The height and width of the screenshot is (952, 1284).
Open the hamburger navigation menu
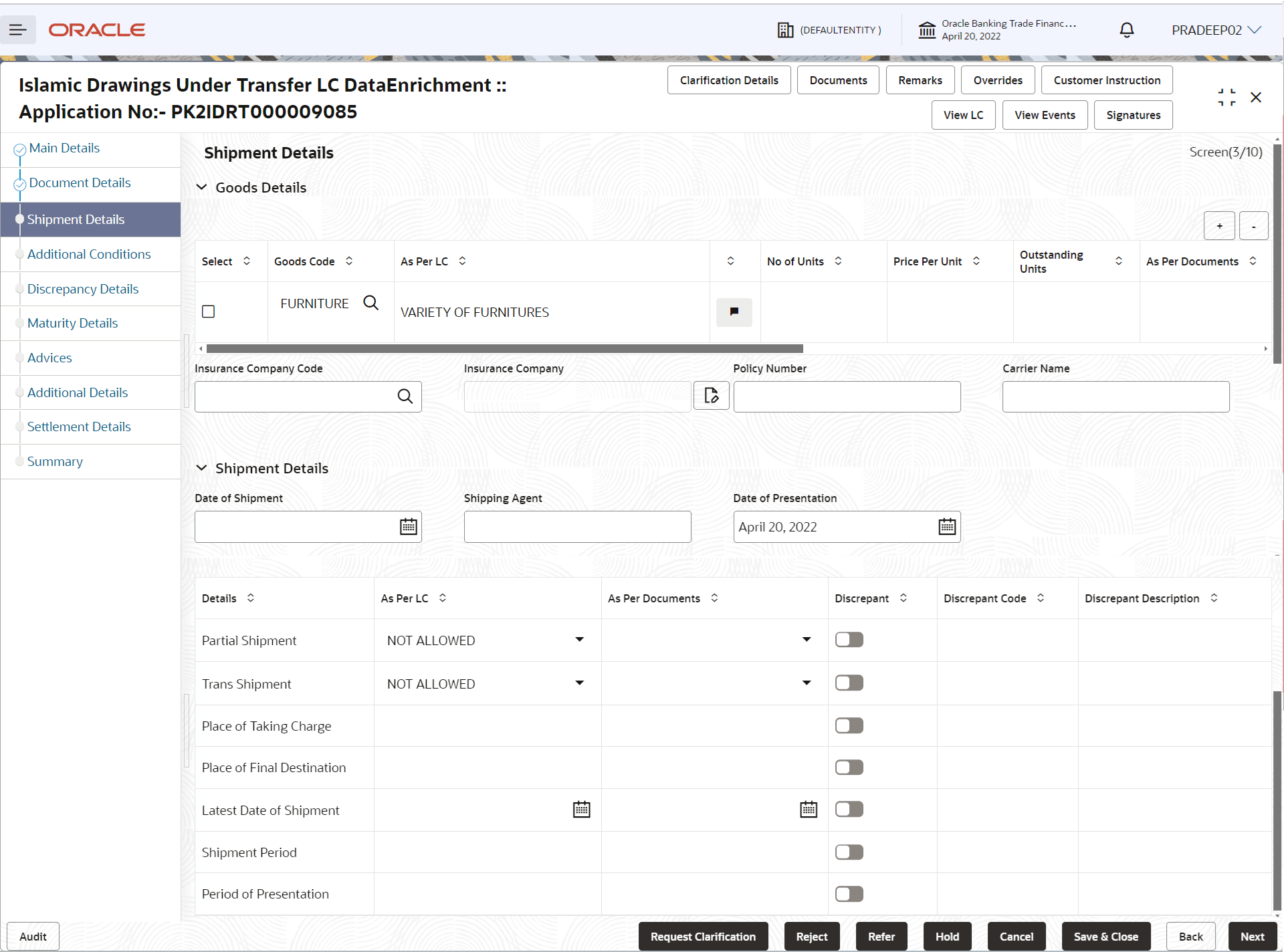pyautogui.click(x=18, y=29)
